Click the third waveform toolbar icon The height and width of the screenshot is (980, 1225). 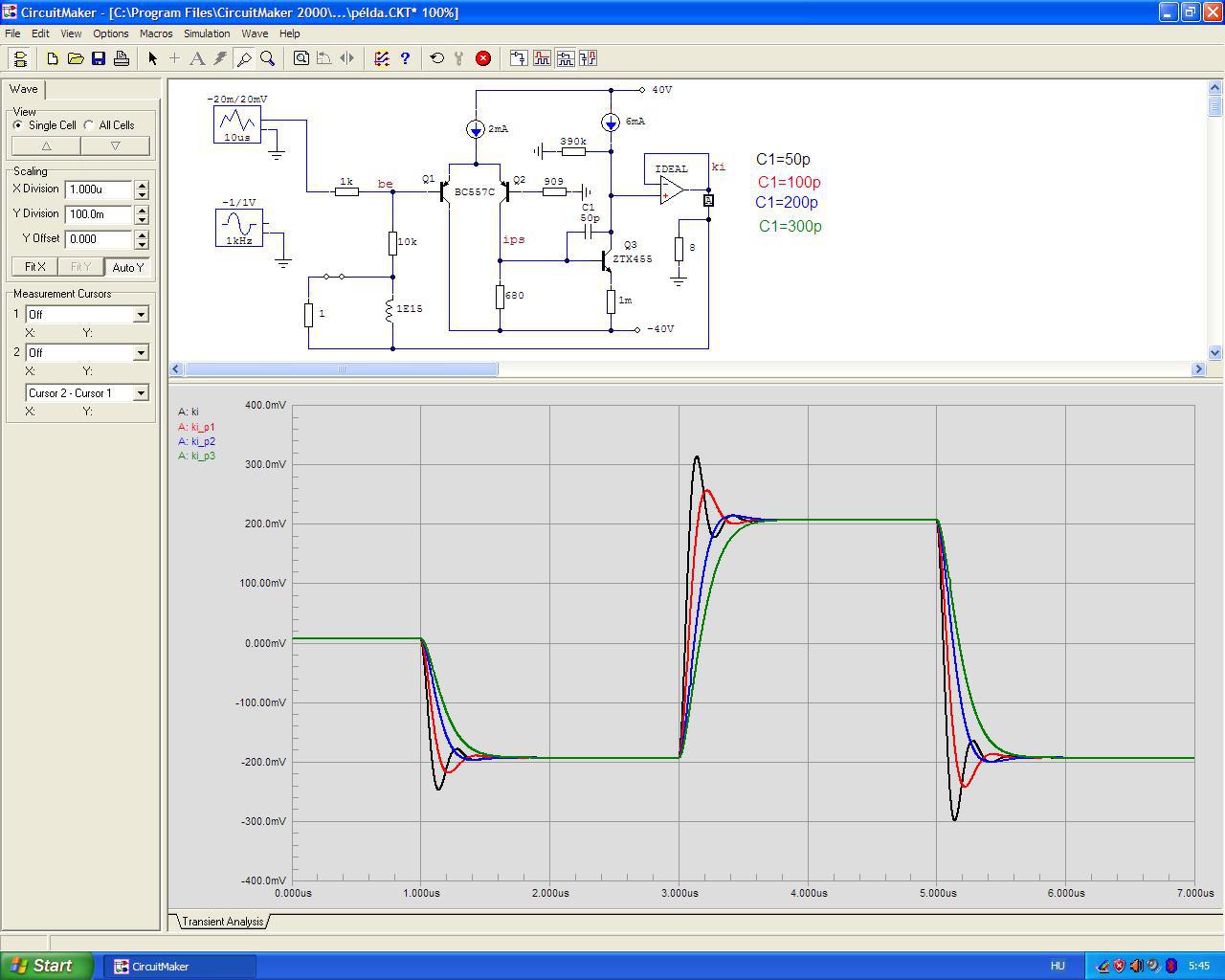pos(565,58)
